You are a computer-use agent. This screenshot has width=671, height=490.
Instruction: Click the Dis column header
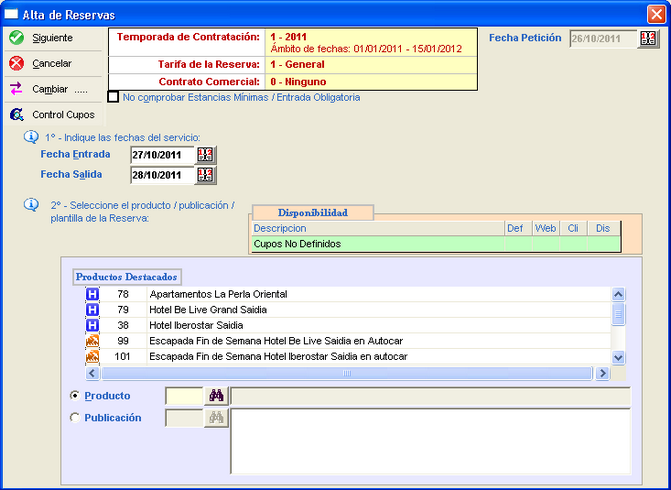click(x=603, y=228)
